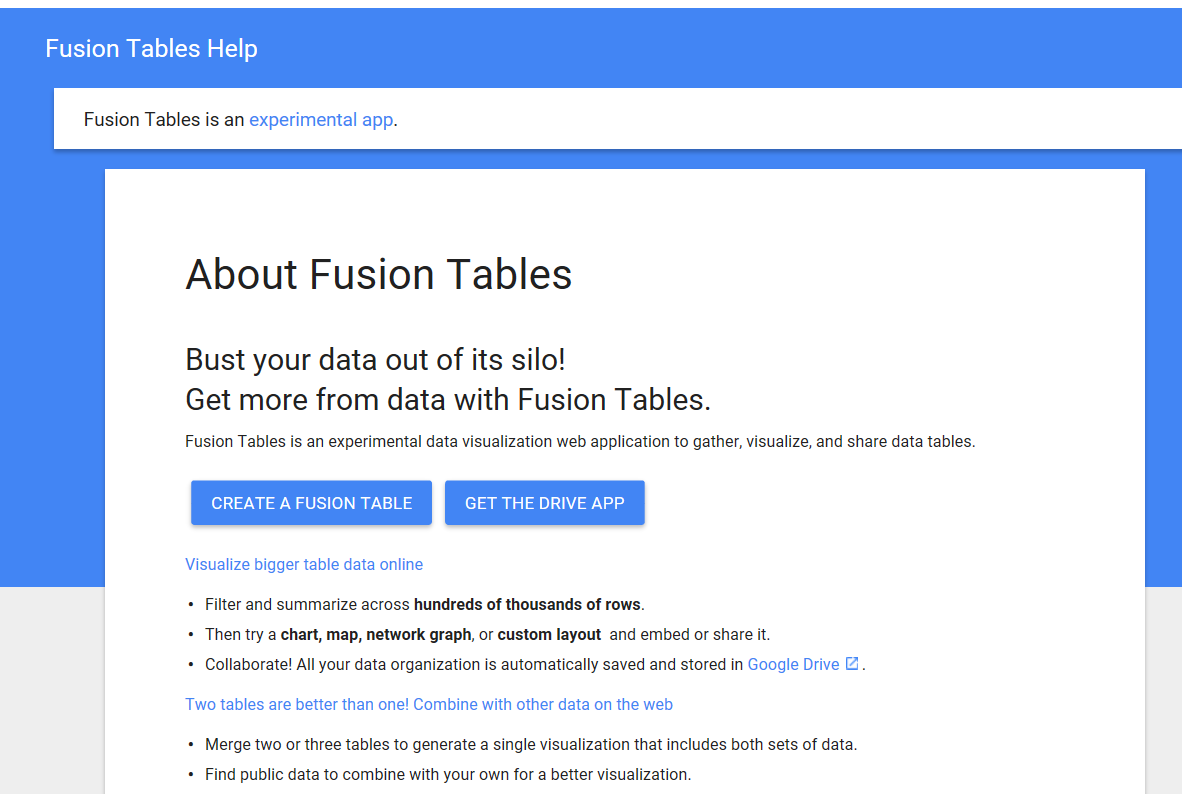
Task: Click the "Find public data to combine" bullet
Action: click(448, 774)
